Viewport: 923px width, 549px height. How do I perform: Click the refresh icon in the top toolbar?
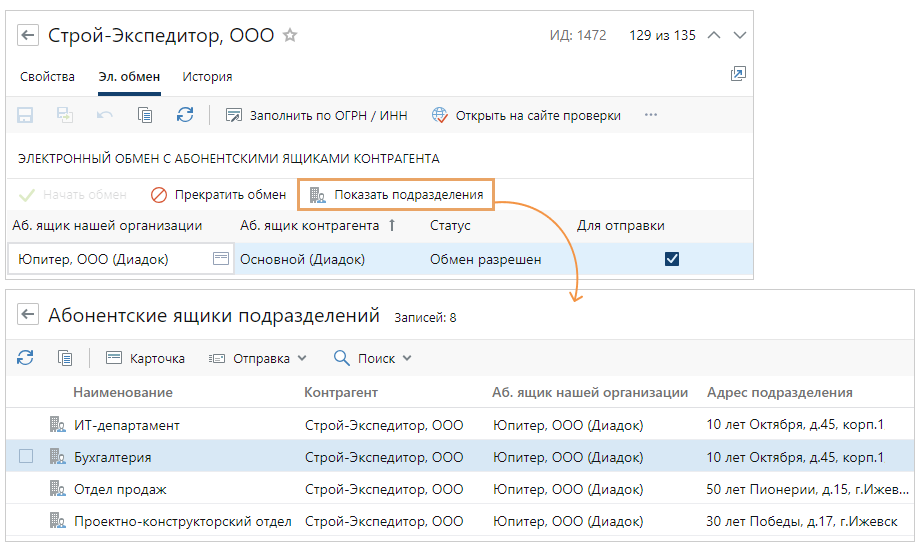tap(184, 115)
